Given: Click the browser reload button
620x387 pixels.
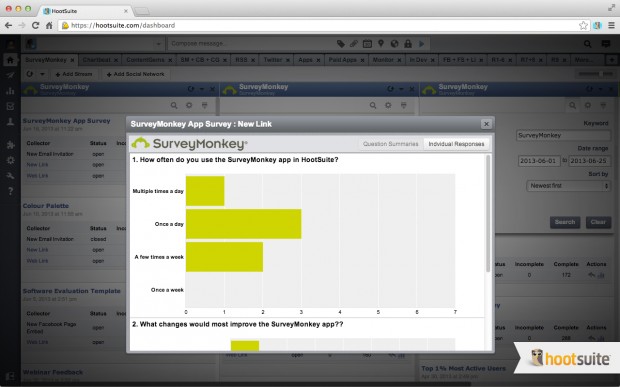Looking at the screenshot, I should pyautogui.click(x=35, y=25).
